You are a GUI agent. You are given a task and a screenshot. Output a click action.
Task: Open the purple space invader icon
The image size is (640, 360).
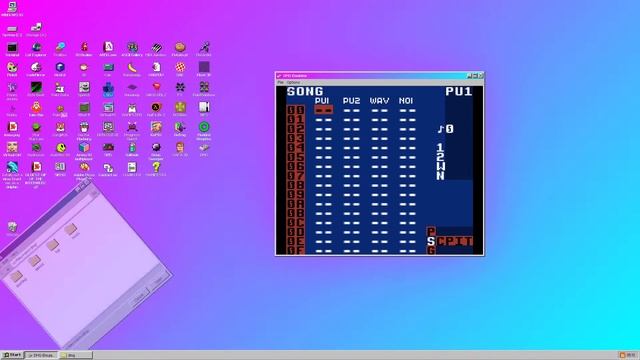click(132, 127)
